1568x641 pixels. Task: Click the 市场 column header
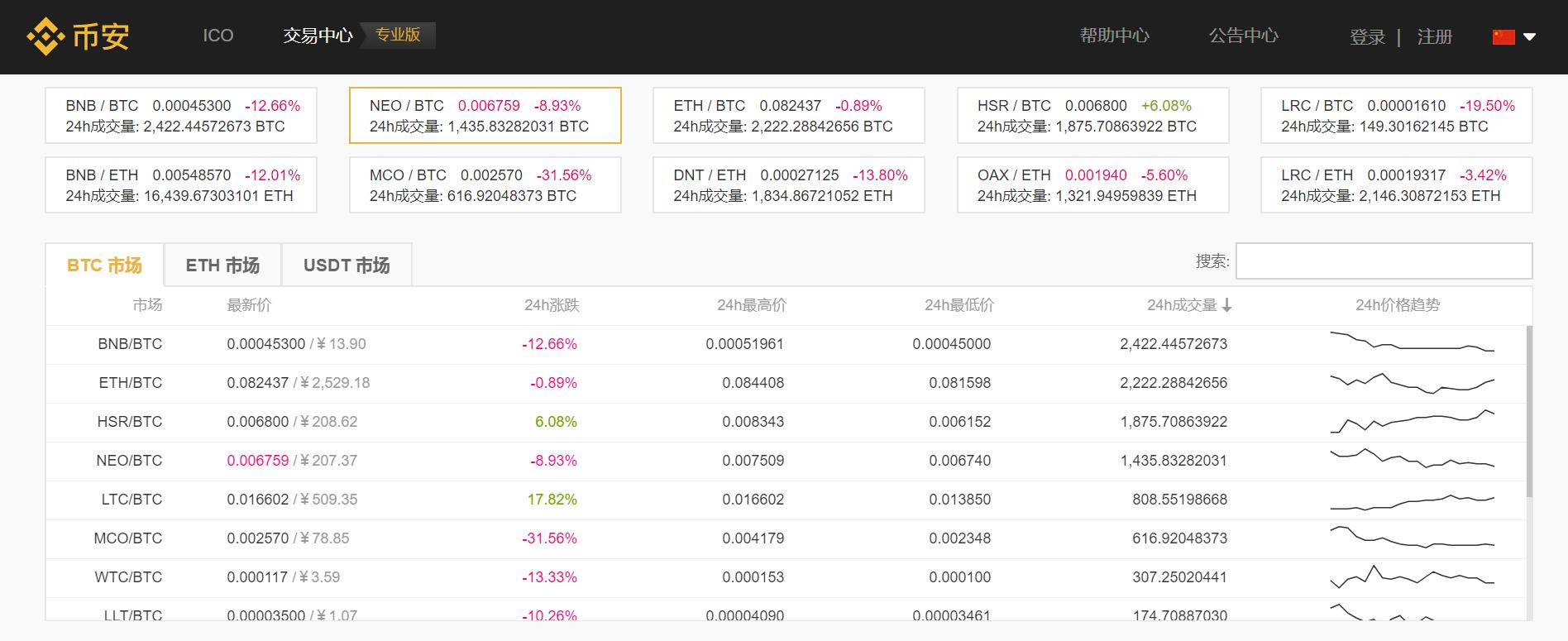tap(147, 305)
